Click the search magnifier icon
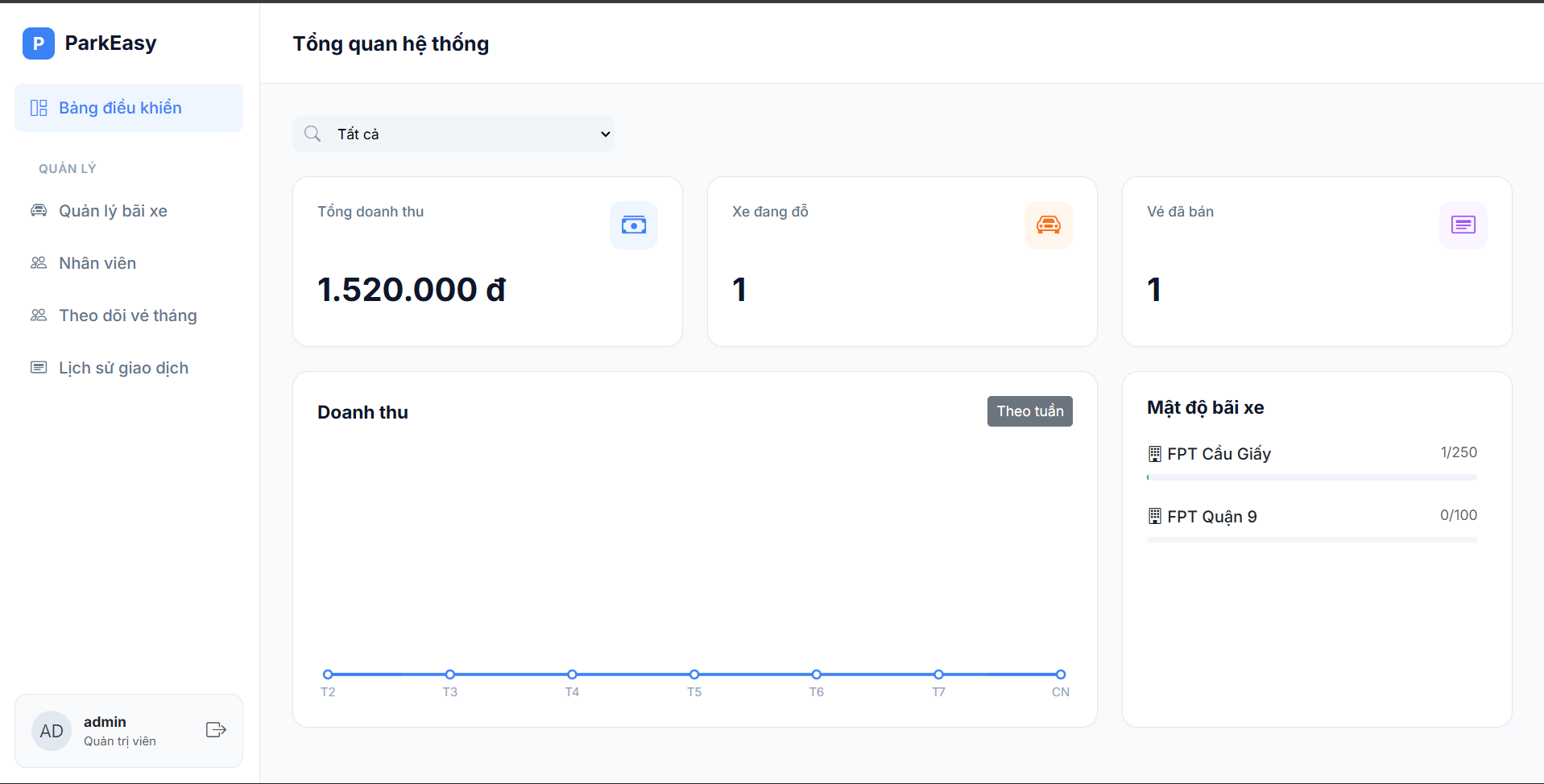This screenshot has height=784, width=1544. coord(313,134)
